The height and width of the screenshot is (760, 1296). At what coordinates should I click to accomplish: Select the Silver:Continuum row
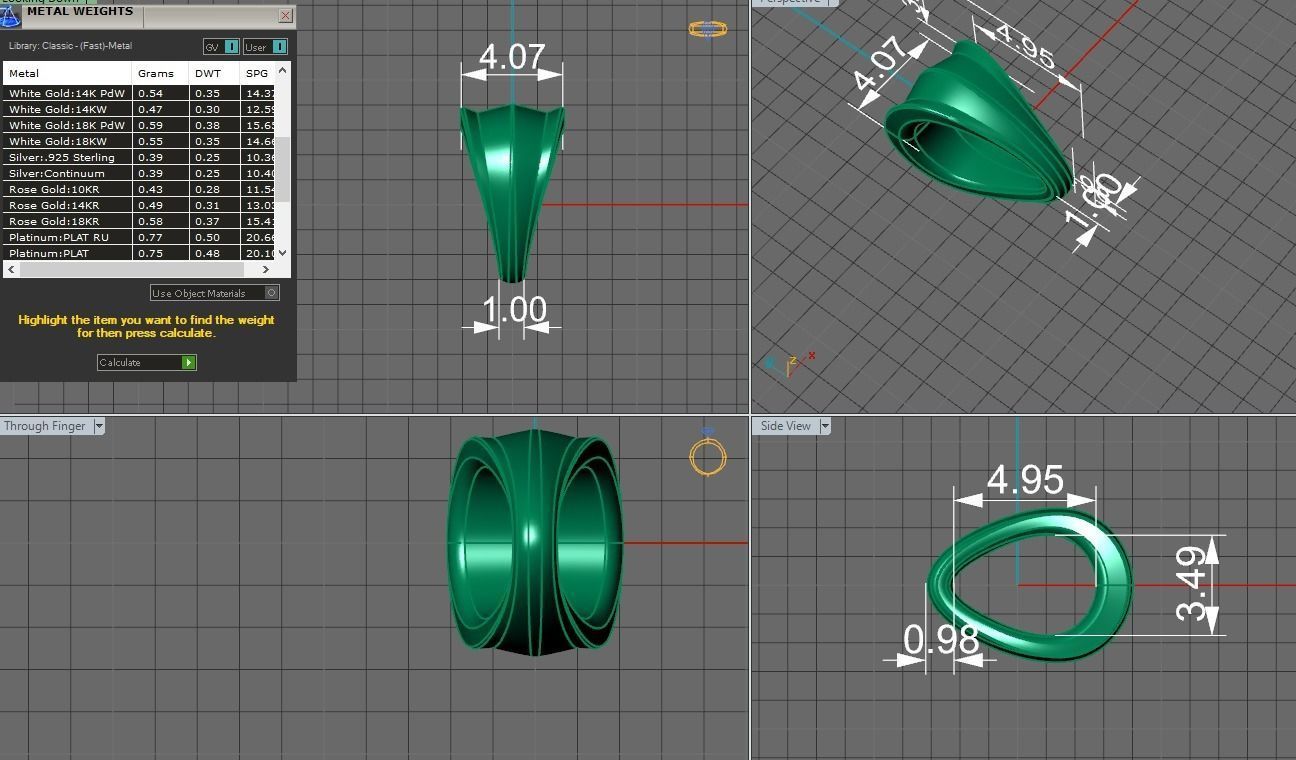pyautogui.click(x=139, y=173)
